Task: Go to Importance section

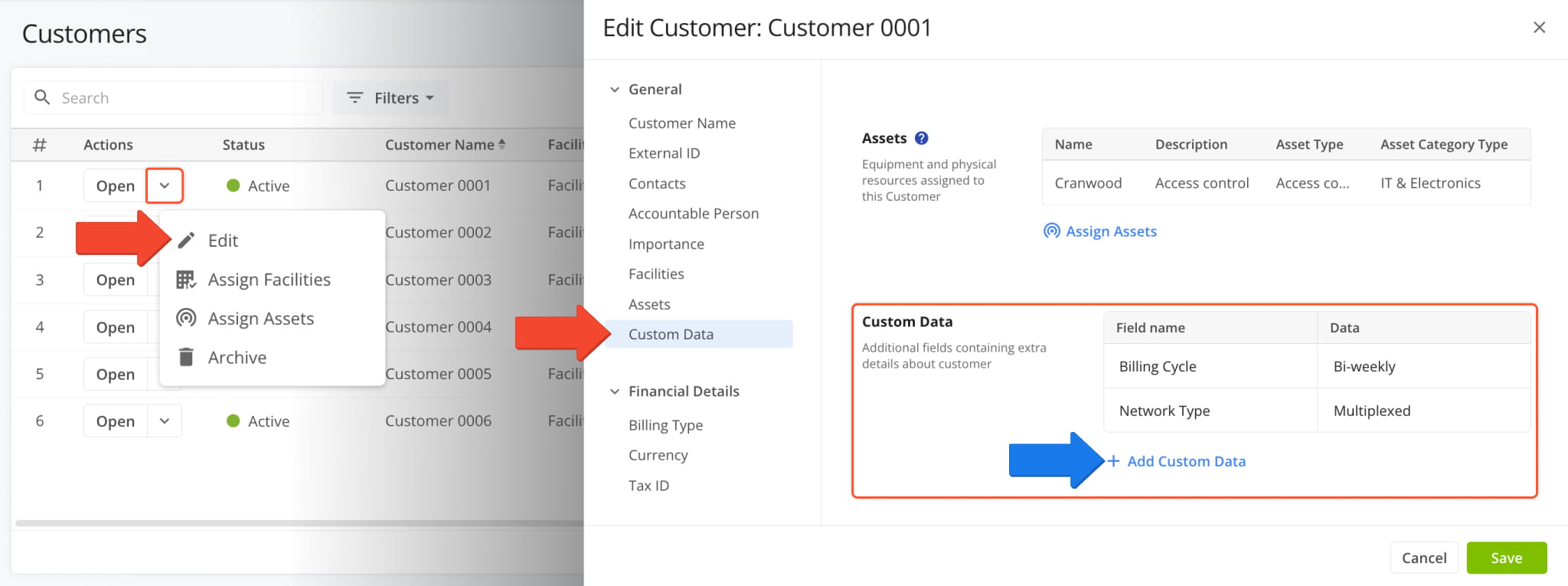Action: [x=666, y=244]
